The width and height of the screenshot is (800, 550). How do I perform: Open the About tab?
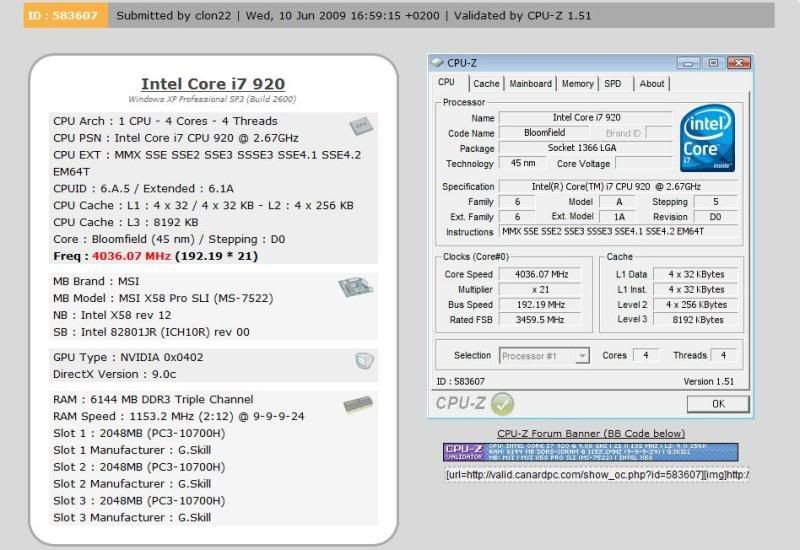point(652,84)
